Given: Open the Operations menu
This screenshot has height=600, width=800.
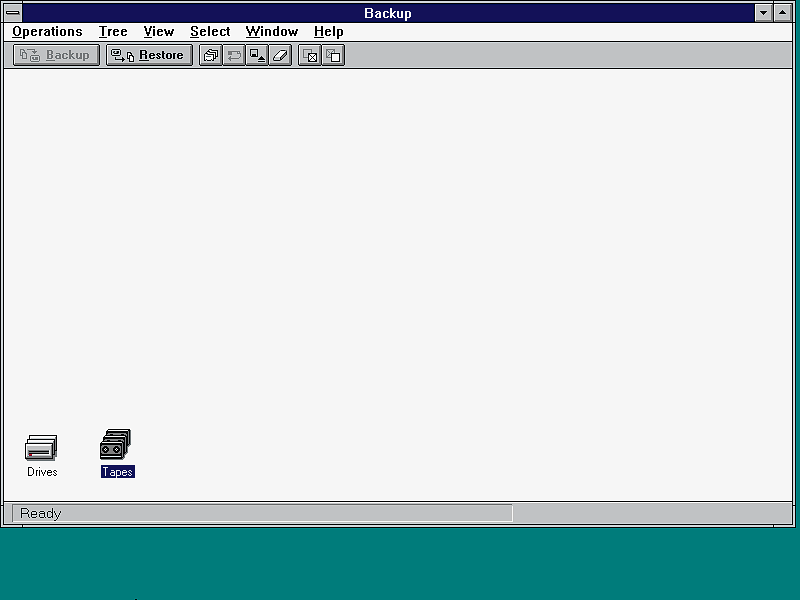Looking at the screenshot, I should coord(47,31).
